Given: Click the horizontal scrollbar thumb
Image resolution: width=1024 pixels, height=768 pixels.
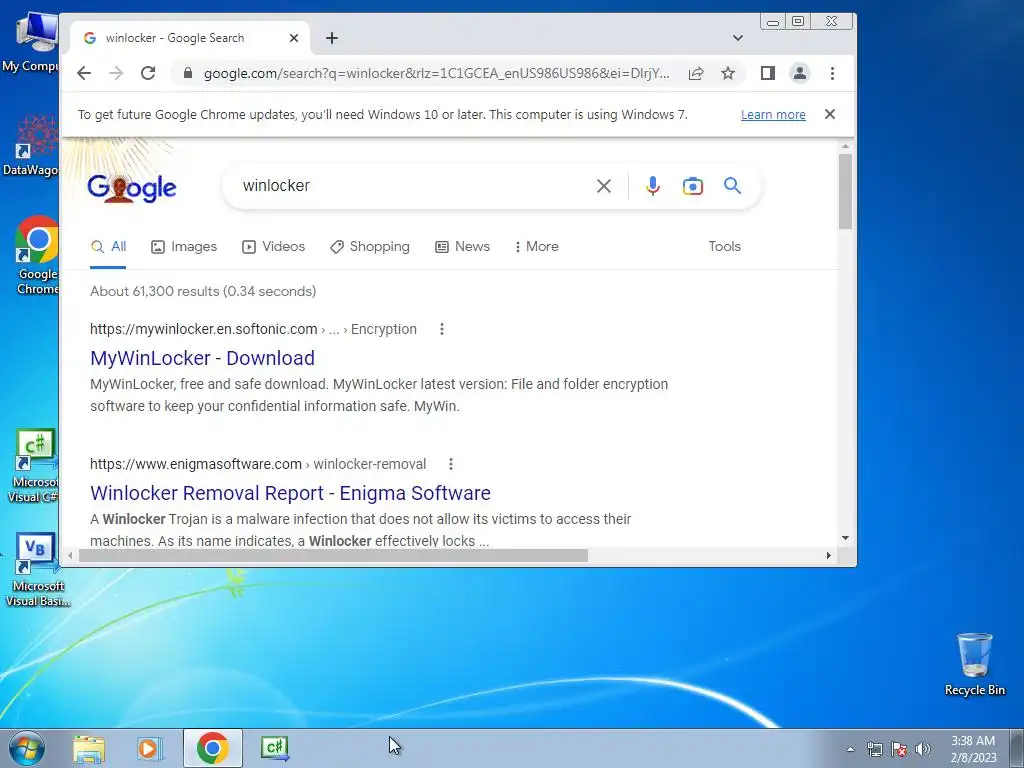Looking at the screenshot, I should (333, 556).
